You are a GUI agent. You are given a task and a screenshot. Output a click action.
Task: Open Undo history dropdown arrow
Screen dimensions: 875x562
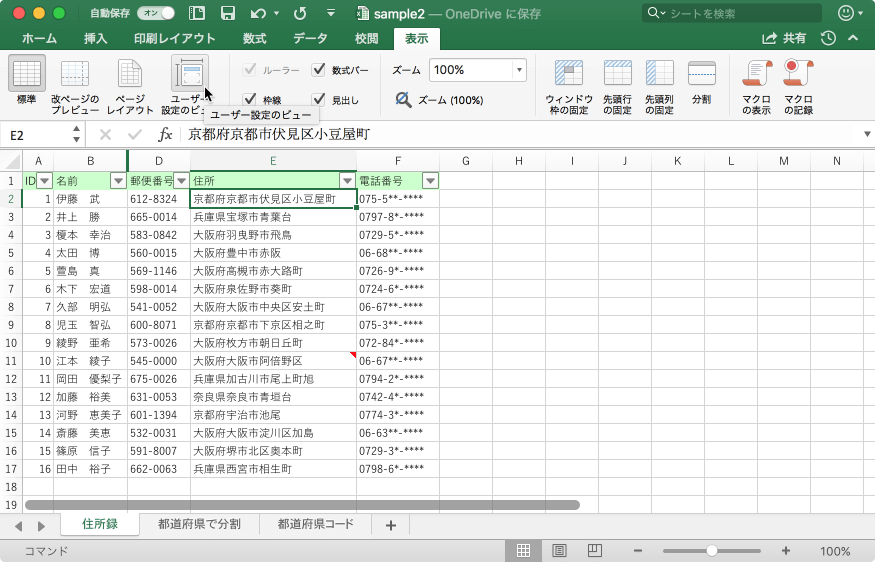pos(276,13)
